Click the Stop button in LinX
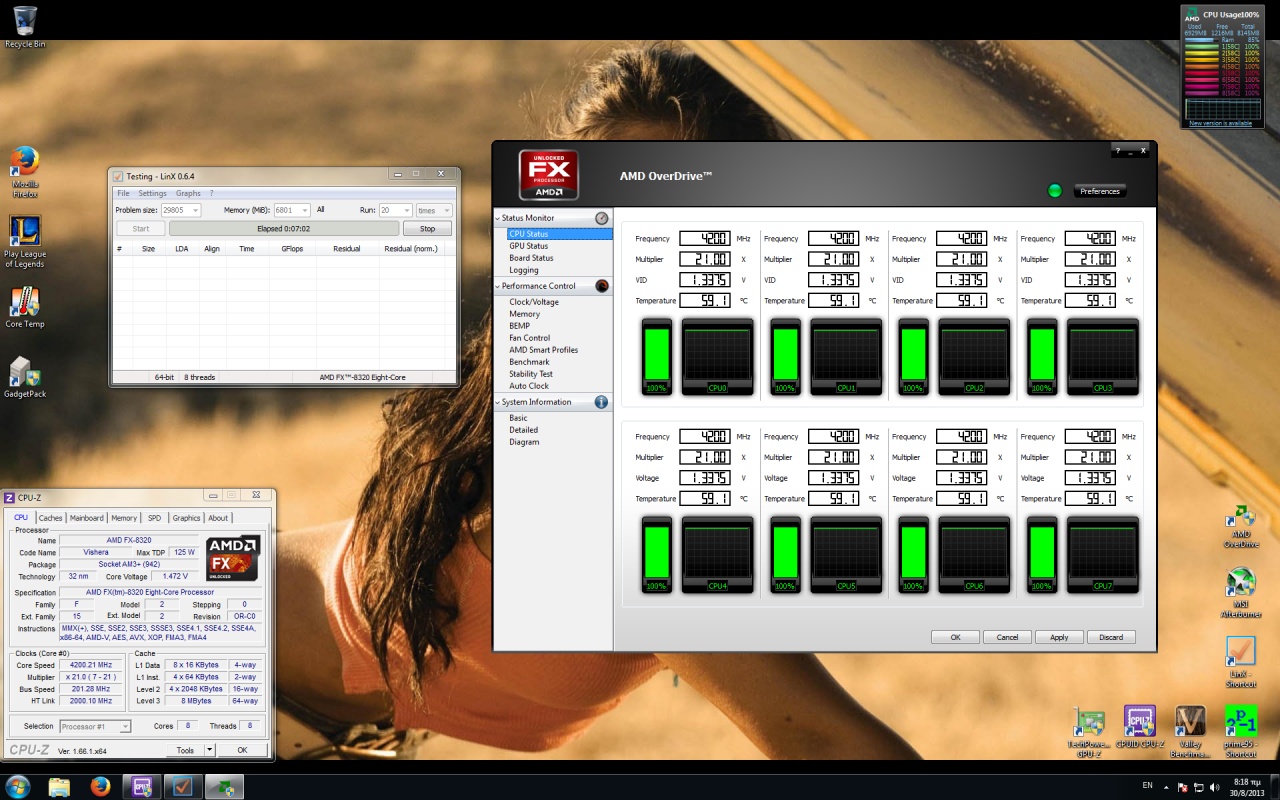1280x800 pixels. [427, 229]
